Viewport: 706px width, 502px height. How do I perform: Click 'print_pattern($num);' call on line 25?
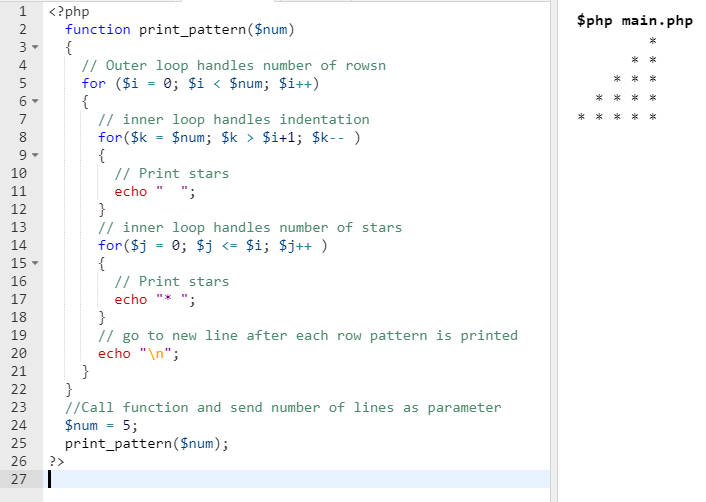coord(147,444)
